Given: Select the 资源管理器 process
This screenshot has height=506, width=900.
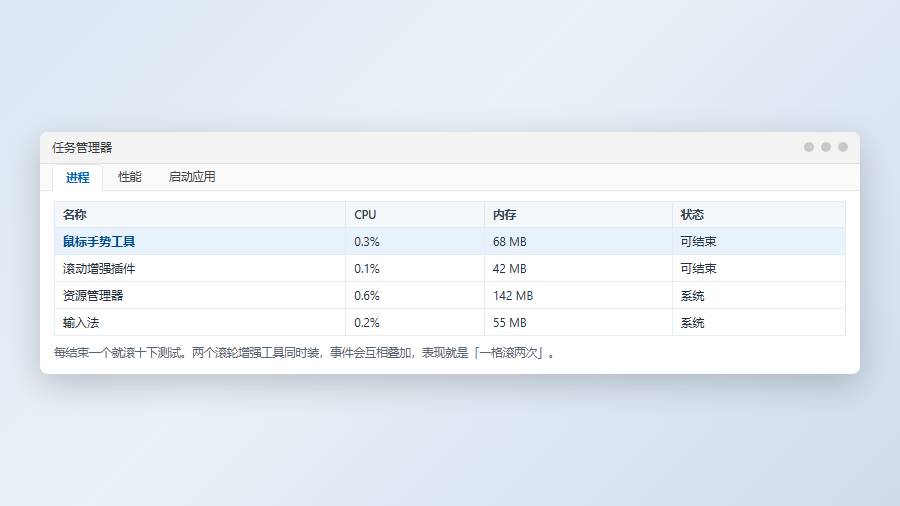Looking at the screenshot, I should pyautogui.click(x=450, y=295).
